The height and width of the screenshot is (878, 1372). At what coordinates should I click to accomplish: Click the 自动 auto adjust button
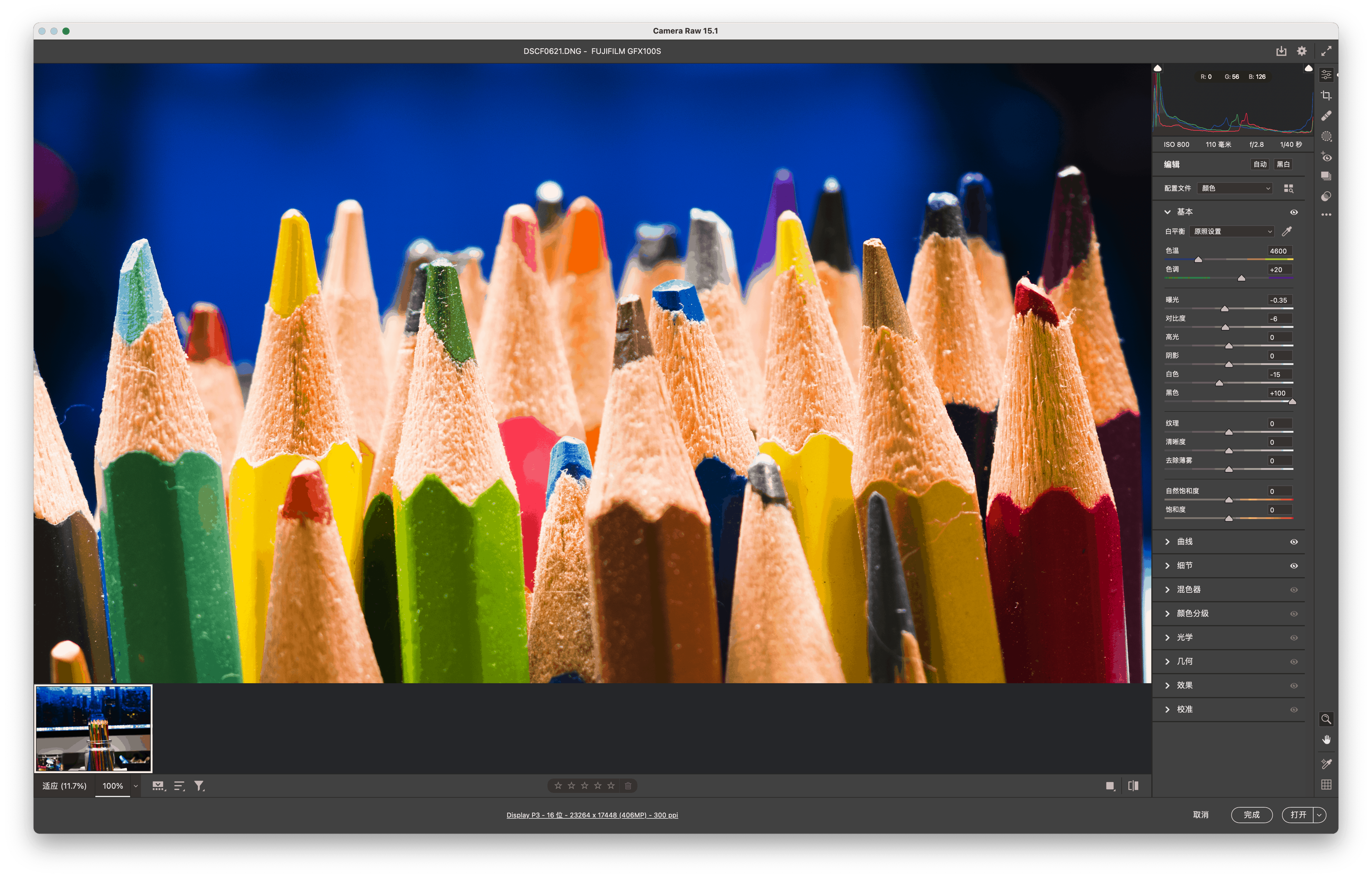pos(1260,164)
